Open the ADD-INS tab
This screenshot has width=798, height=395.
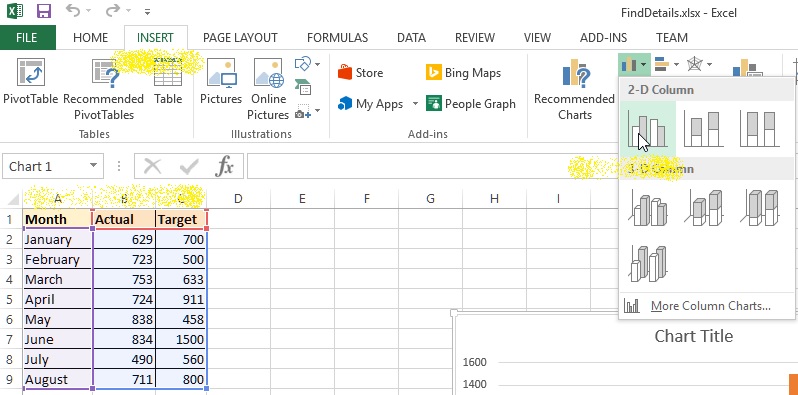click(604, 38)
